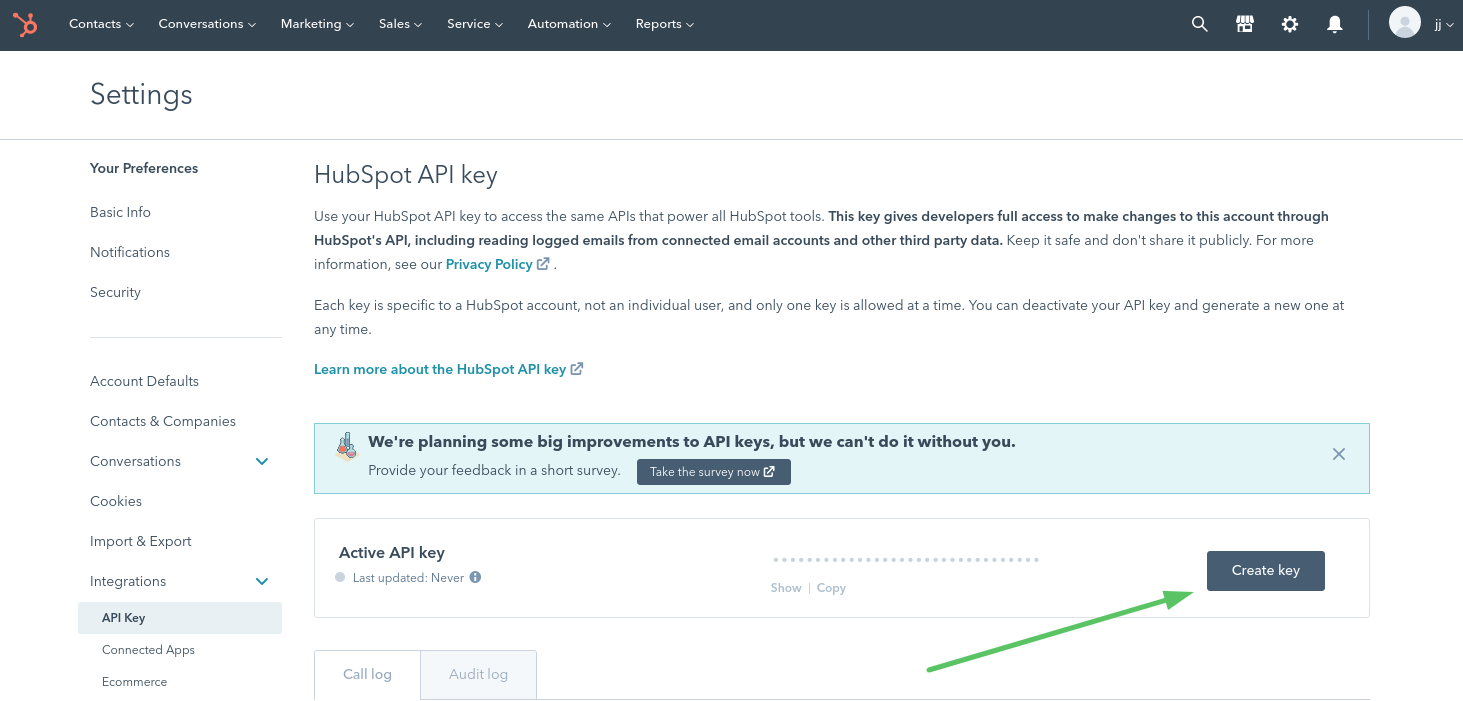Open the Marketplace storefront icon
Image resolution: width=1463 pixels, height=701 pixels.
(x=1245, y=24)
